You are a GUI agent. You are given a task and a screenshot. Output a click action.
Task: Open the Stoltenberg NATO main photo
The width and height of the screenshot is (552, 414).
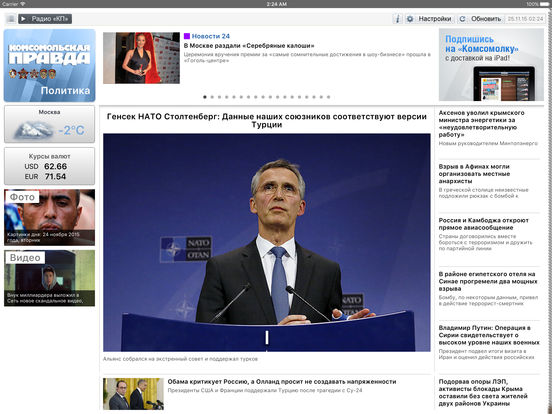(266, 243)
